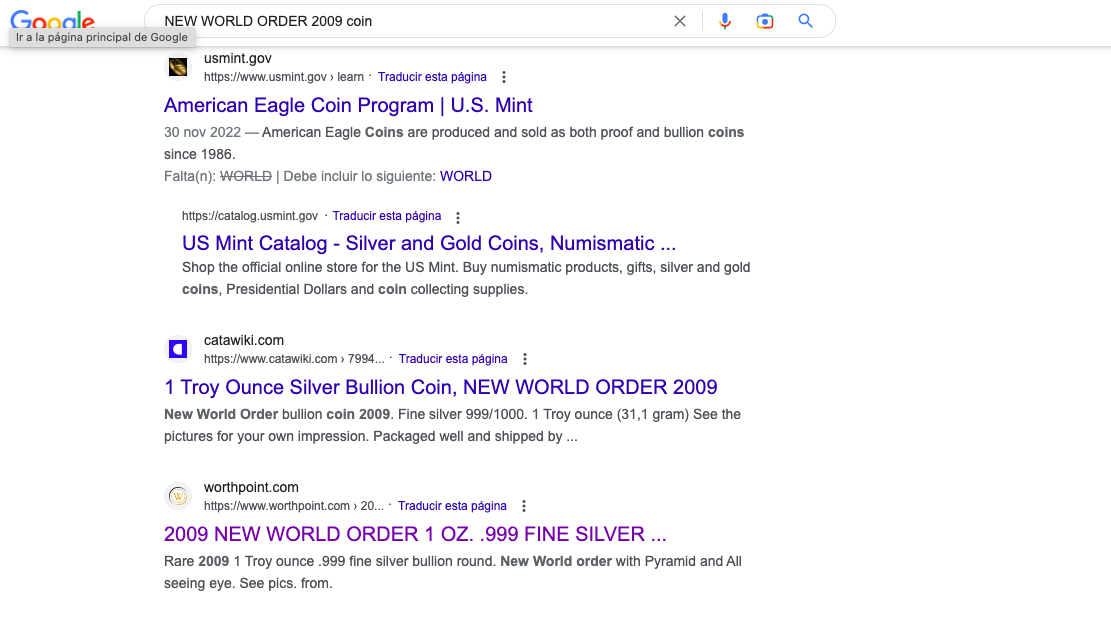
Task: Open more options for catawiki.com result
Action: [525, 359]
